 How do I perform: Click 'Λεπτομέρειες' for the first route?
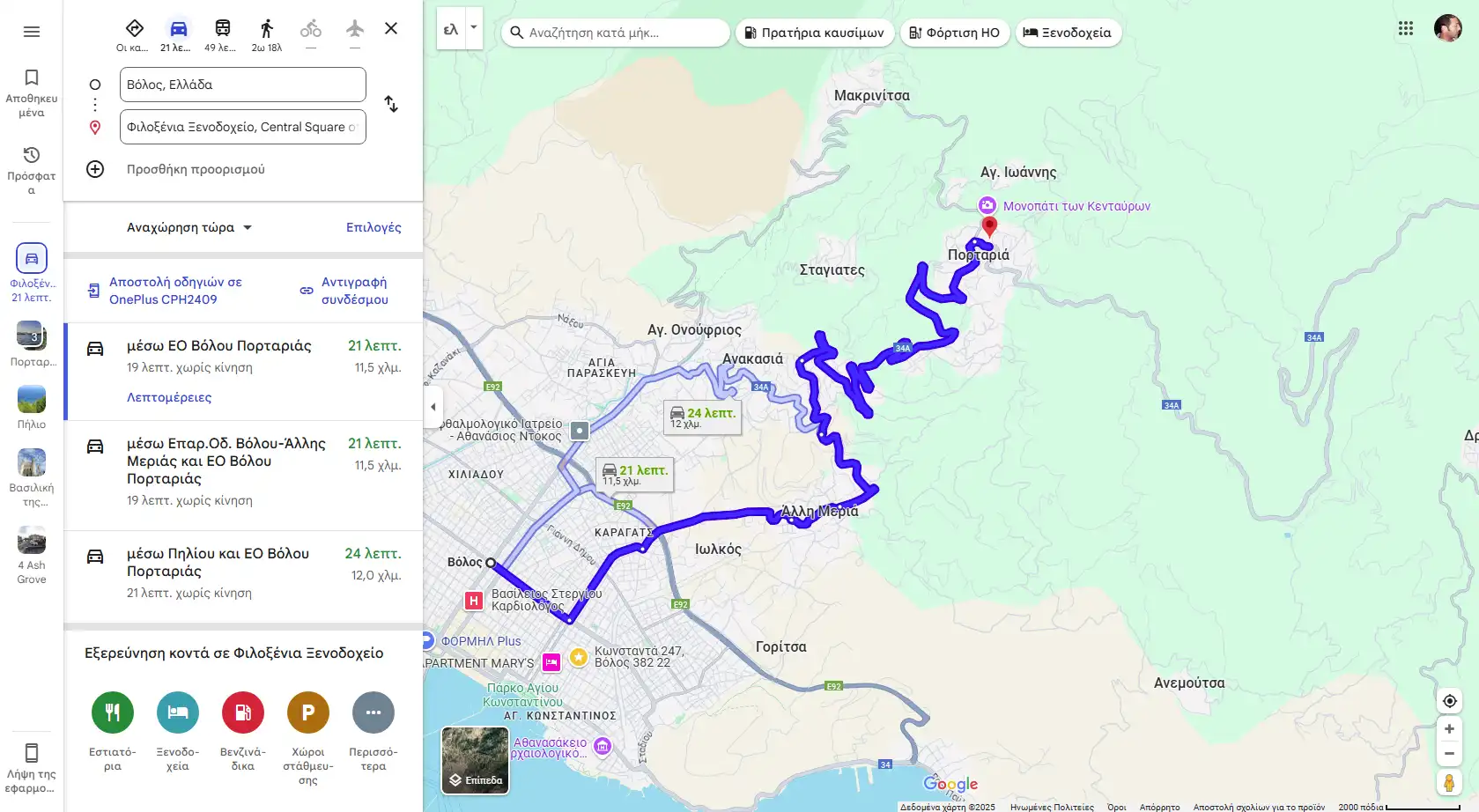[169, 397]
